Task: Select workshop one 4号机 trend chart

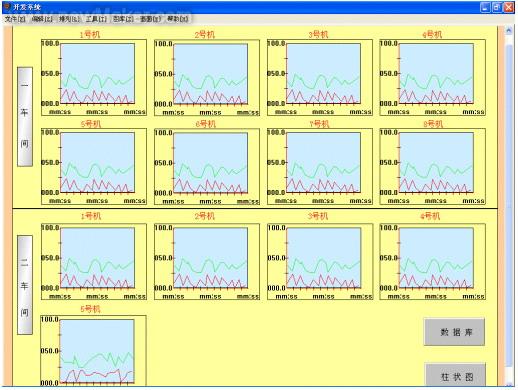Action: (x=432, y=78)
